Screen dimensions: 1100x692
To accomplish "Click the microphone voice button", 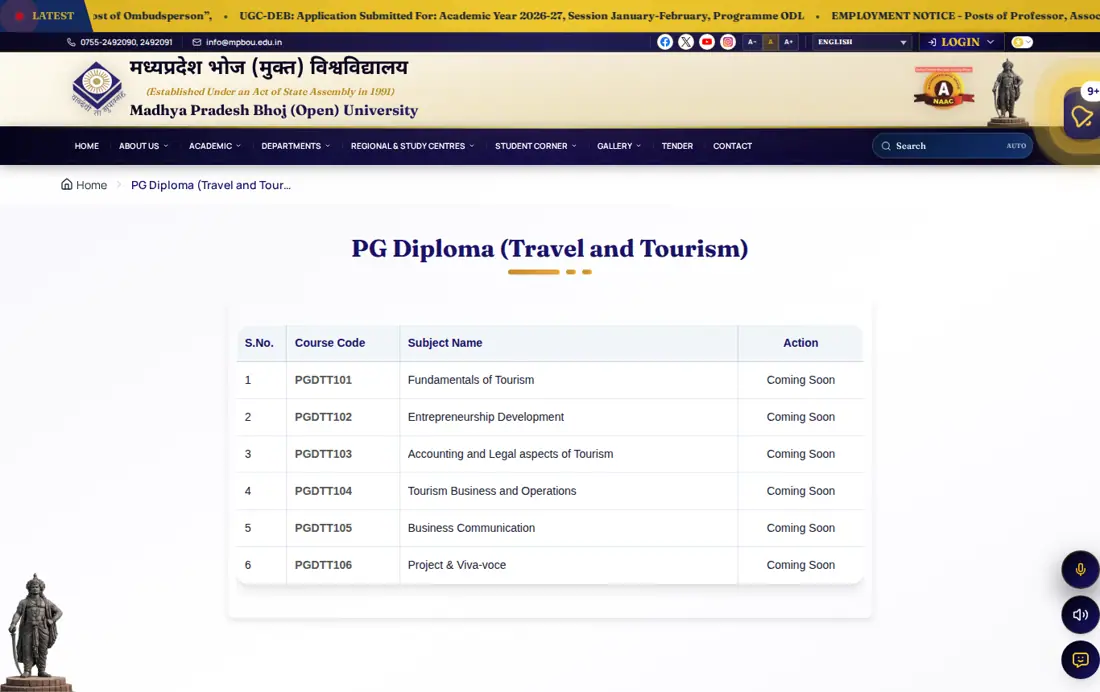I will 1080,569.
